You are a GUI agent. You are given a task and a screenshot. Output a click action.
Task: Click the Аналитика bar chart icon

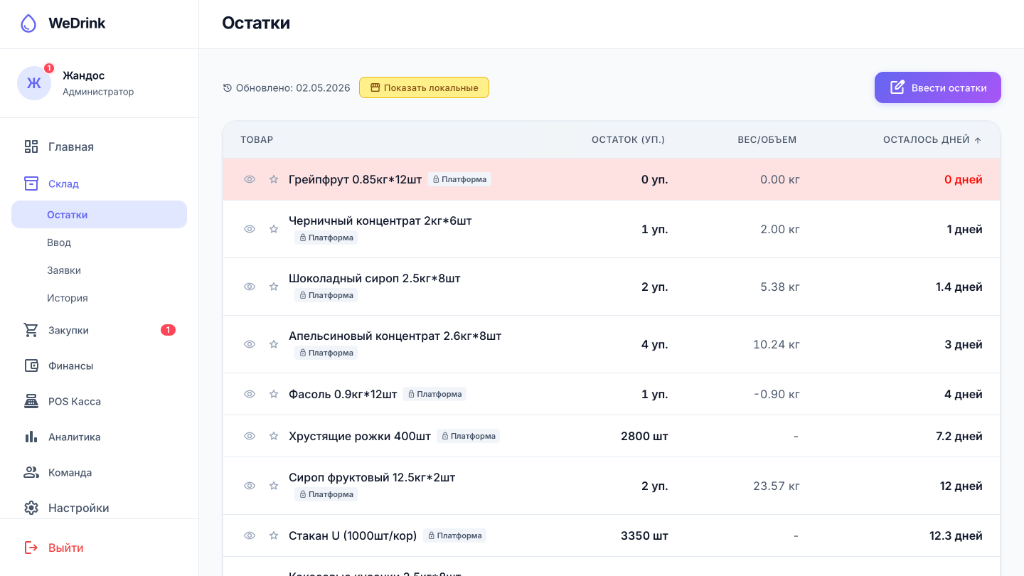[x=31, y=437]
